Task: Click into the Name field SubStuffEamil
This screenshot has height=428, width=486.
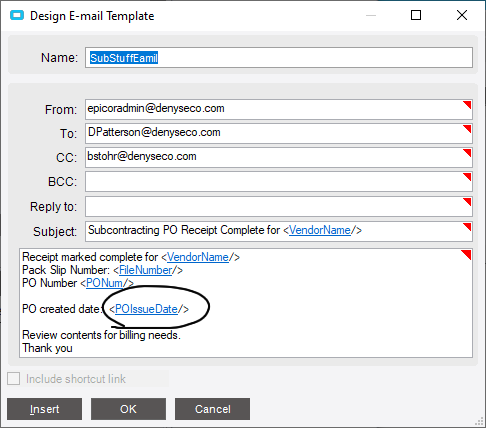Action: tap(279, 58)
